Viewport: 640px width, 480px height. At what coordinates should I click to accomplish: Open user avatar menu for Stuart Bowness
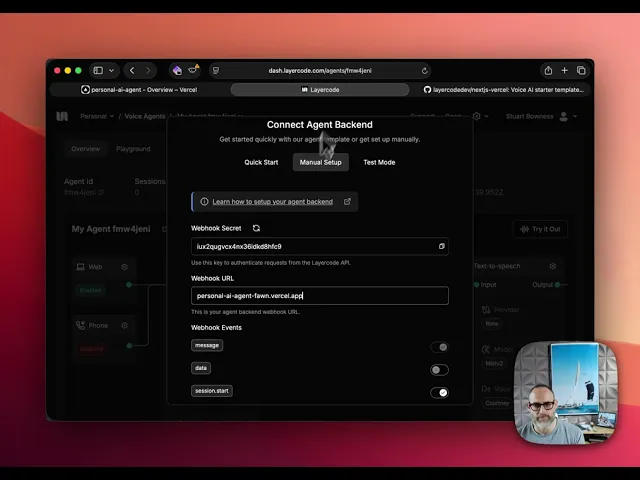point(564,116)
